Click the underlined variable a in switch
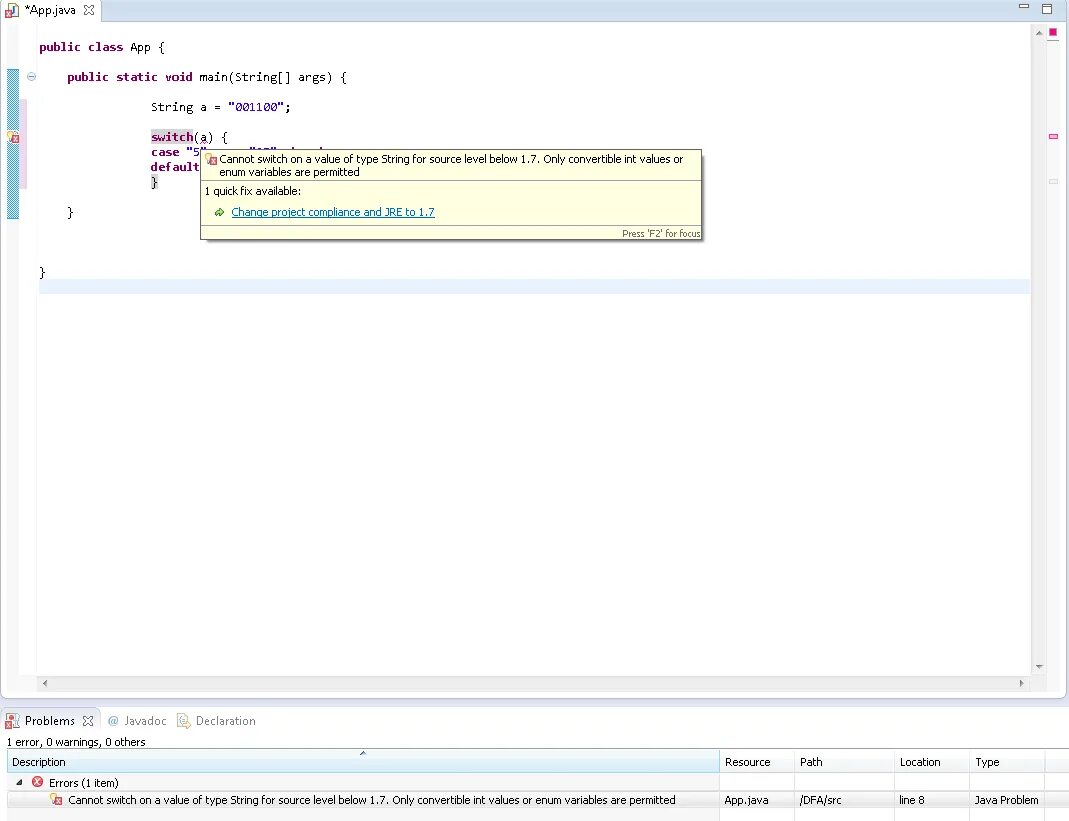 (203, 137)
